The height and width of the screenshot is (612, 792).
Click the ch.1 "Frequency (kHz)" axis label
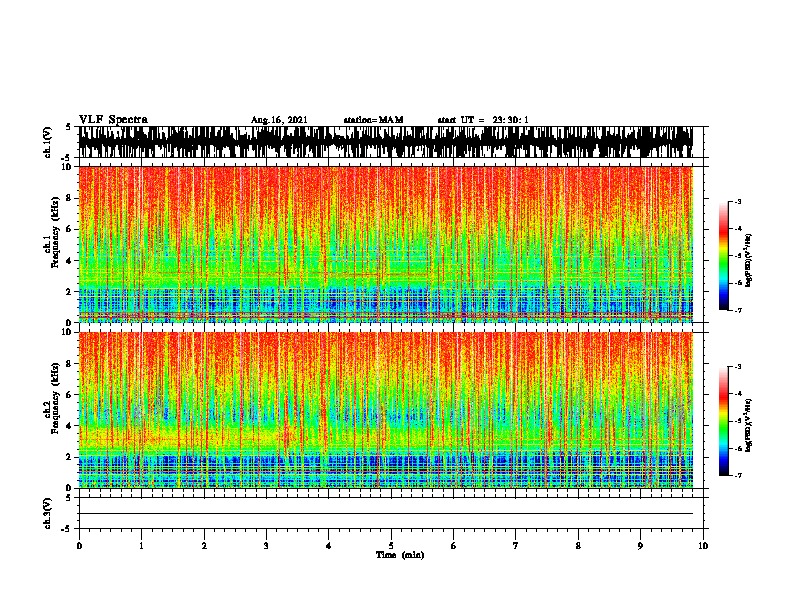pyautogui.click(x=55, y=233)
